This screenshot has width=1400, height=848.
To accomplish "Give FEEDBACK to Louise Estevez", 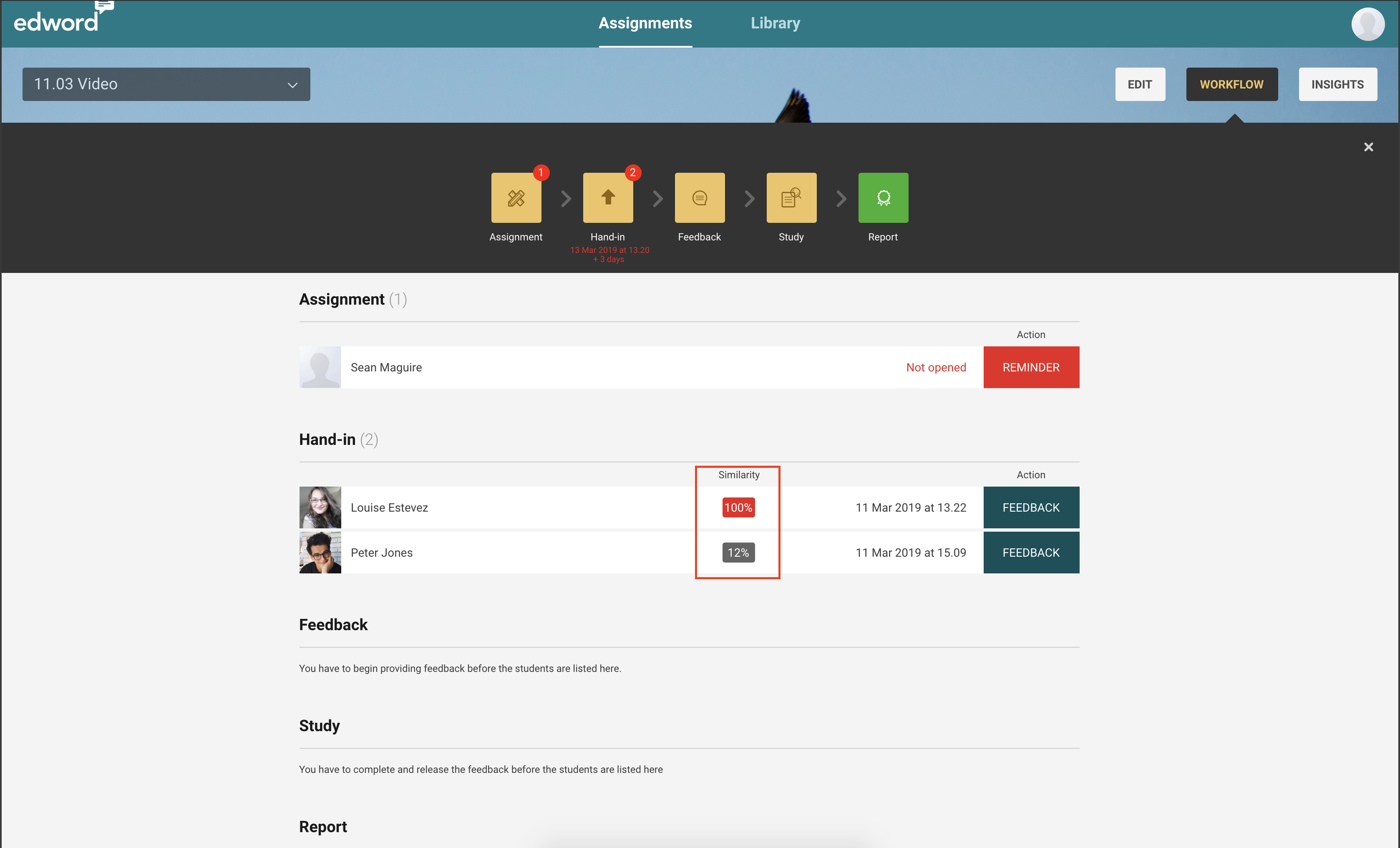I will (x=1031, y=507).
